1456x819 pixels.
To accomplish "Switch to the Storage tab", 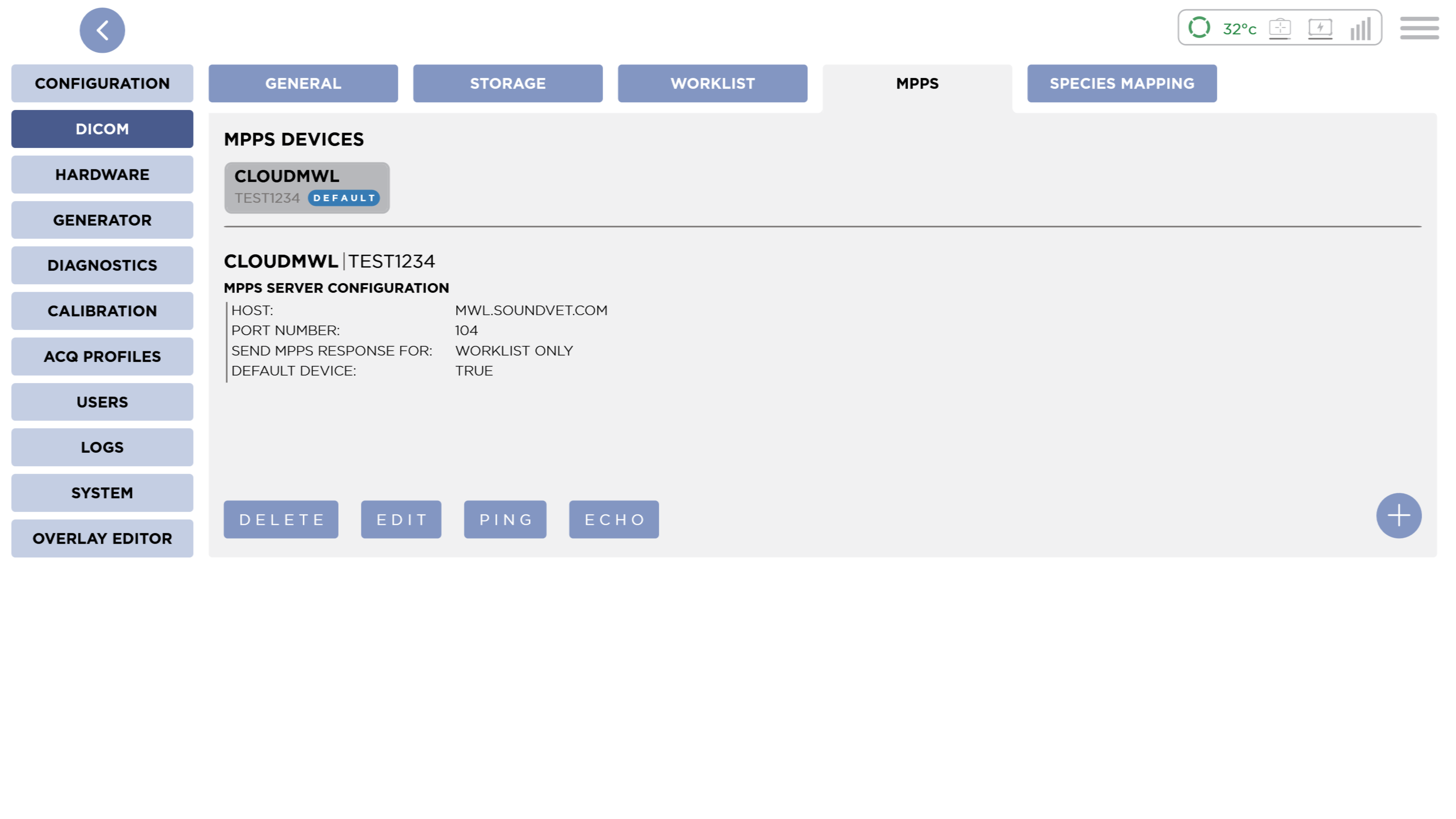I will tap(508, 84).
